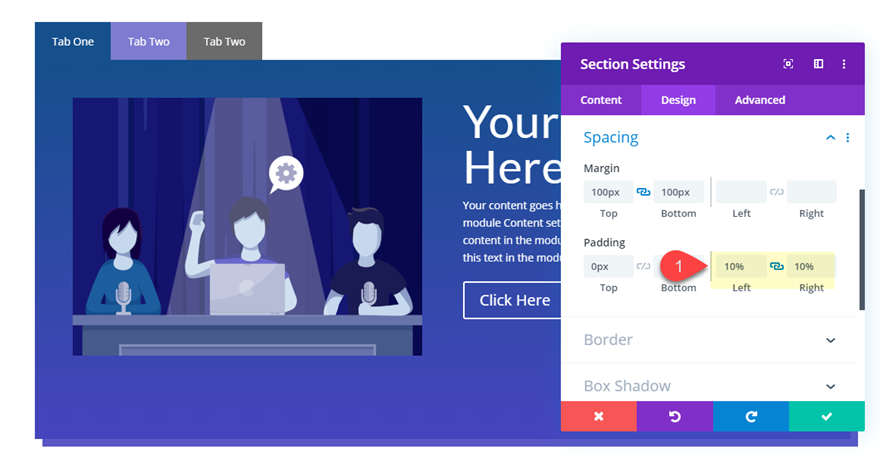This screenshot has height=461, width=880.
Task: Open the three-dot menu in Section Settings header
Action: (844, 64)
